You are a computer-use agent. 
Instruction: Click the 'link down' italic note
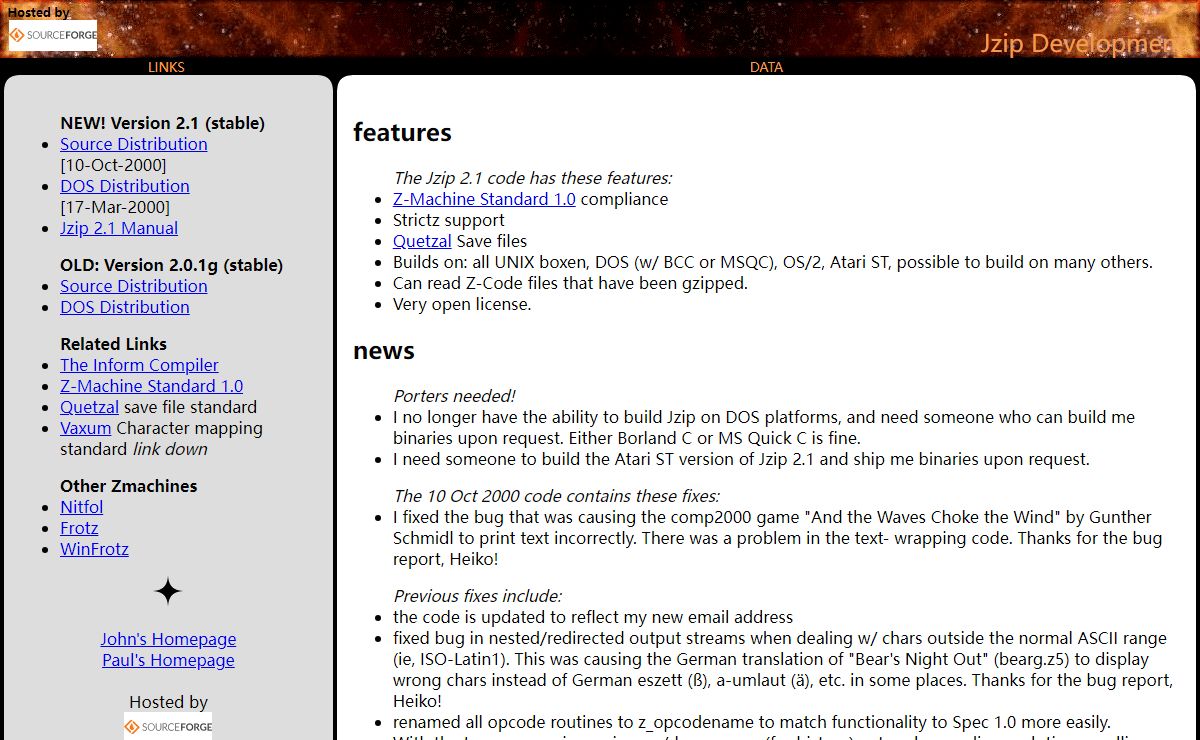click(170, 449)
